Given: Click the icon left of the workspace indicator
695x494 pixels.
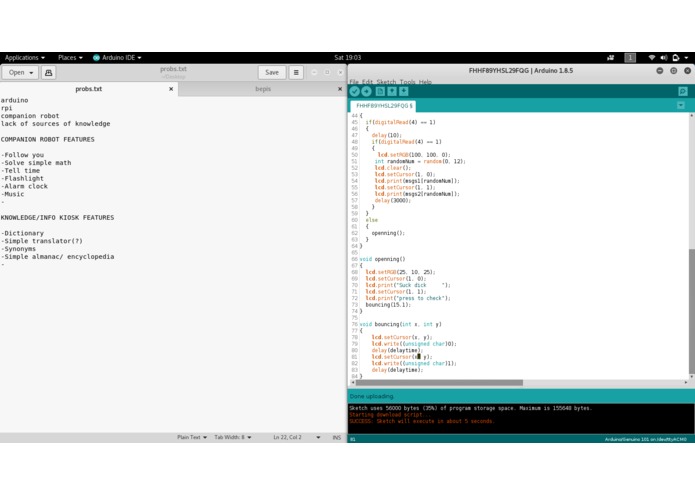Looking at the screenshot, I should [x=611, y=58].
